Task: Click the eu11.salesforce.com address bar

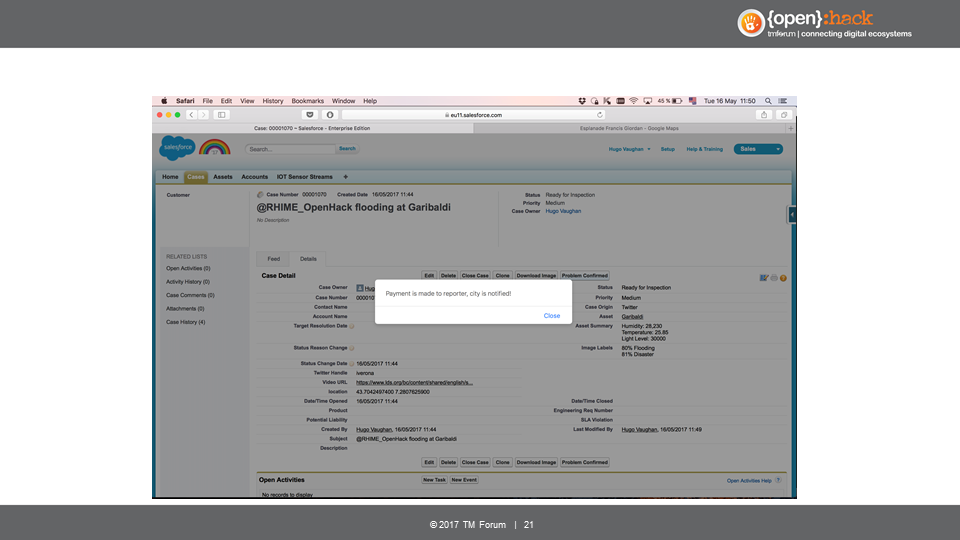Action: pos(473,114)
